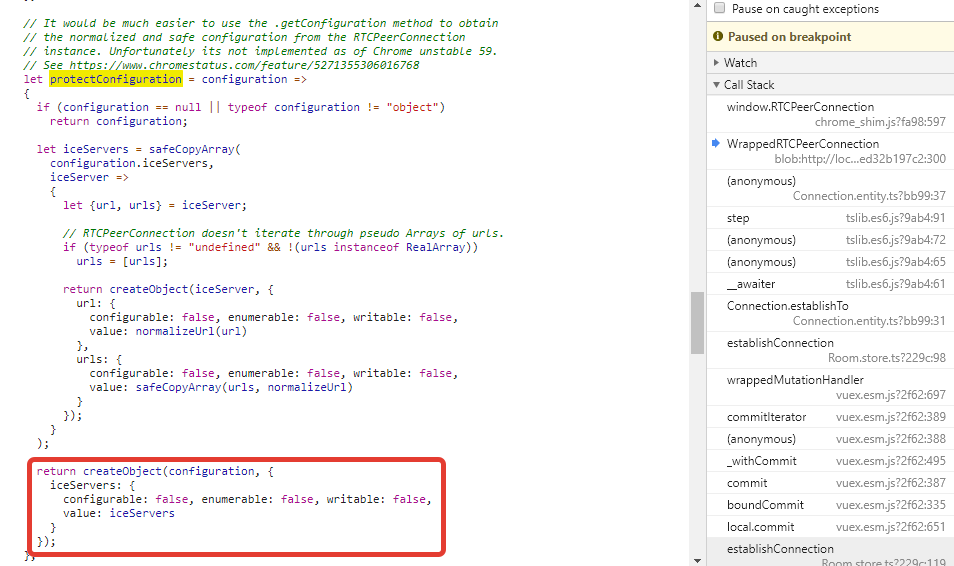The height and width of the screenshot is (566, 954).
Task: Open tslib.es6.js?9ab4:72 source link
Action: (896, 240)
